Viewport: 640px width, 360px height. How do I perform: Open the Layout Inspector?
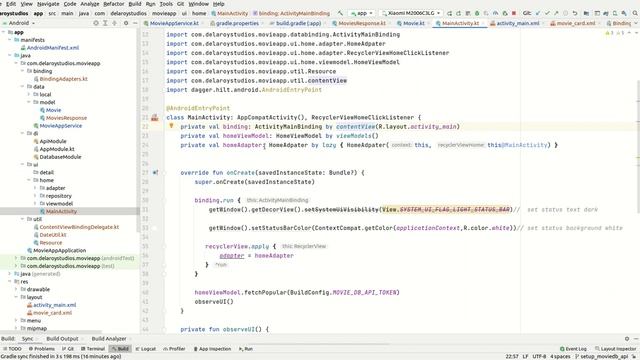click(616, 349)
